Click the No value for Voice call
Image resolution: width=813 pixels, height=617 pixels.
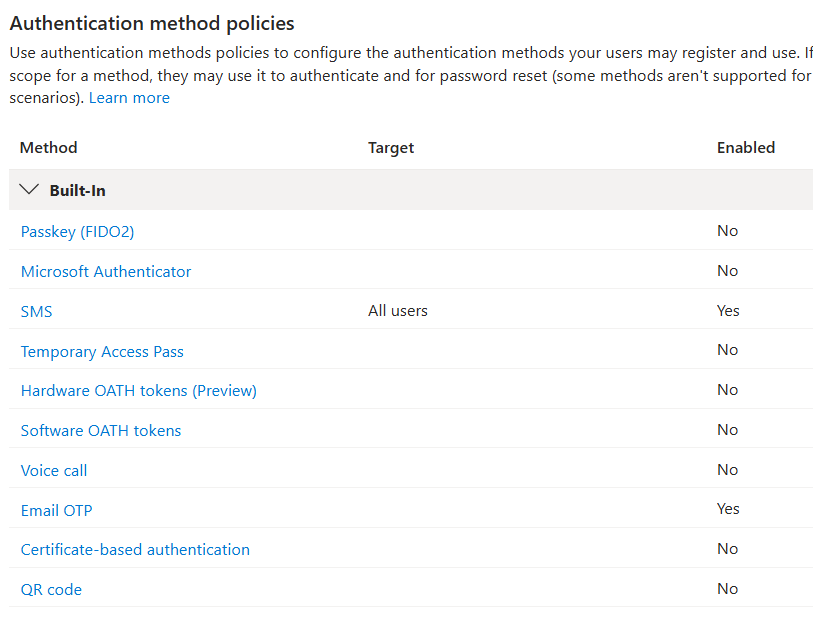click(727, 470)
